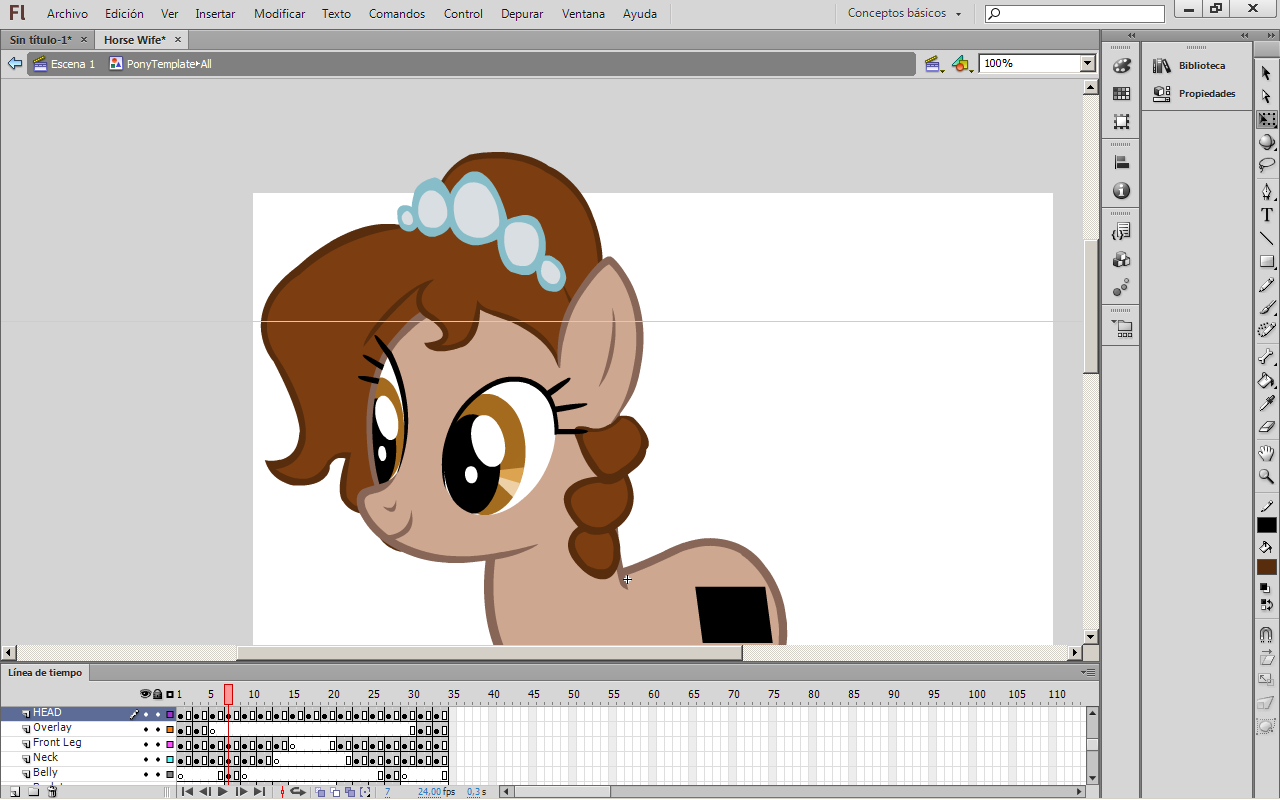Open the Edit Symbols dropdown
Image resolution: width=1280 pixels, height=800 pixels.
962,64
